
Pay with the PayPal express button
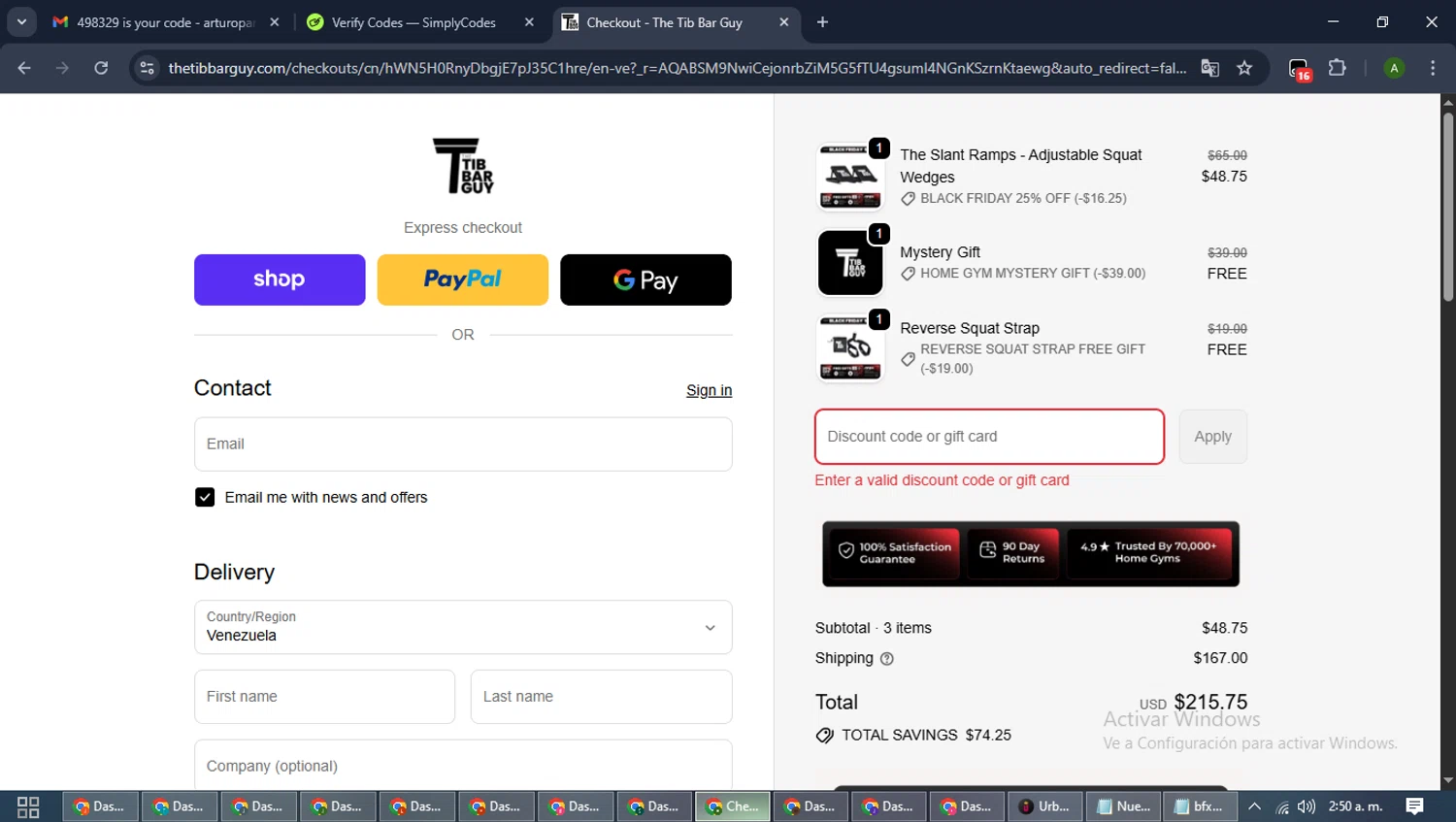(x=463, y=279)
